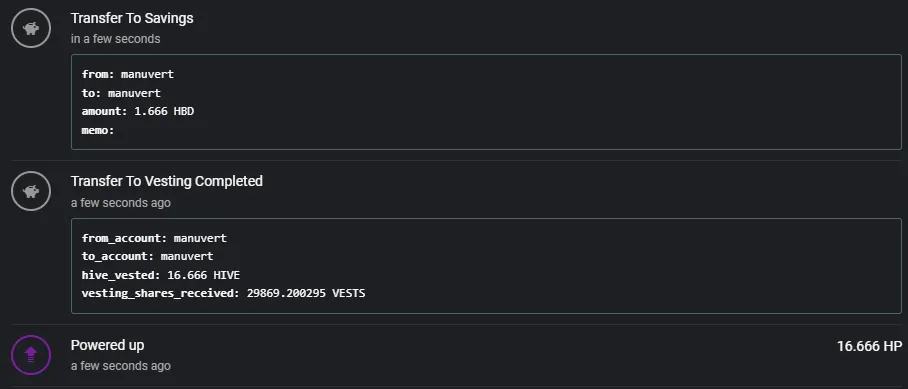This screenshot has height=389, width=908.
Task: Open the Transfer To Vesting Completed title
Action: [x=167, y=181]
